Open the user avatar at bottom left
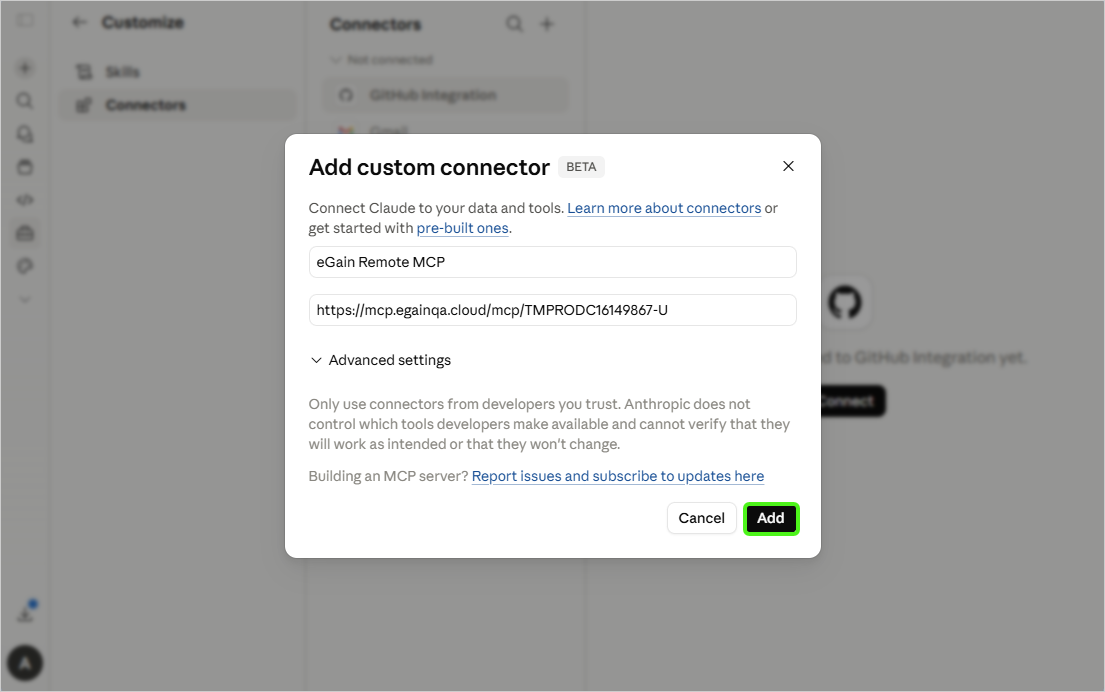This screenshot has width=1105, height=692. click(x=25, y=663)
